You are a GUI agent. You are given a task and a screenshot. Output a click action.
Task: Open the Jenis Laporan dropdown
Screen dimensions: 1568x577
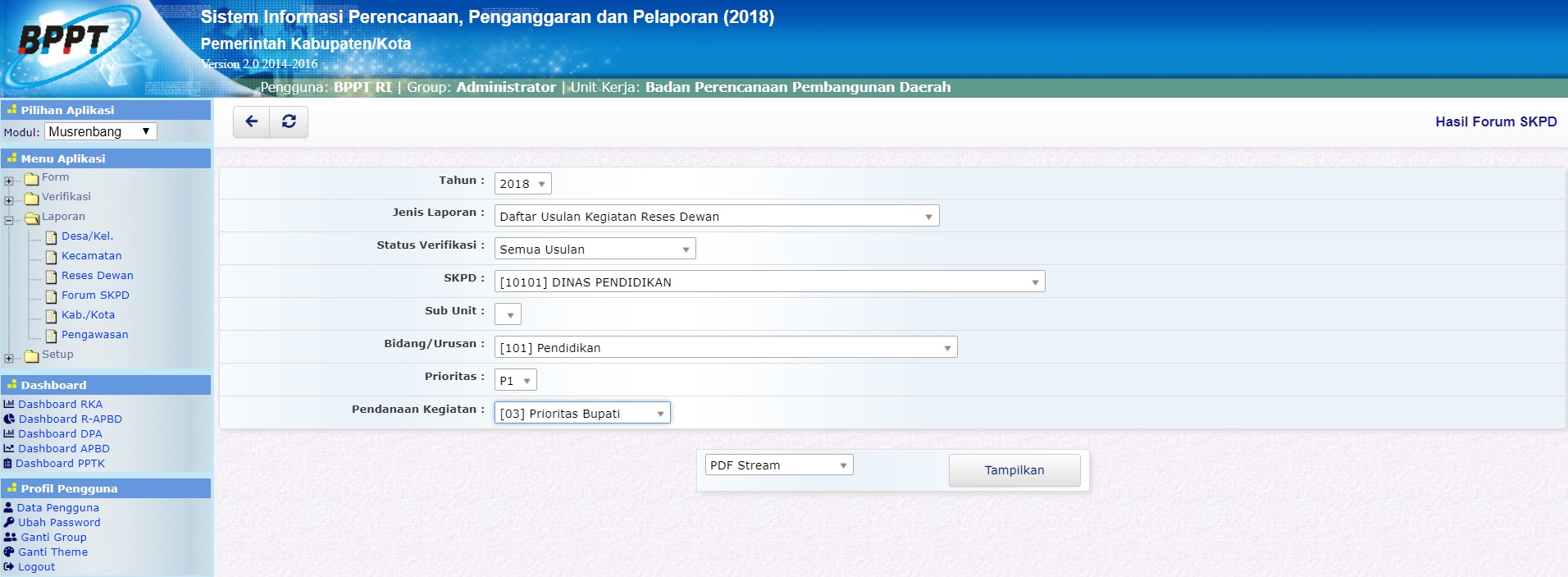(717, 217)
